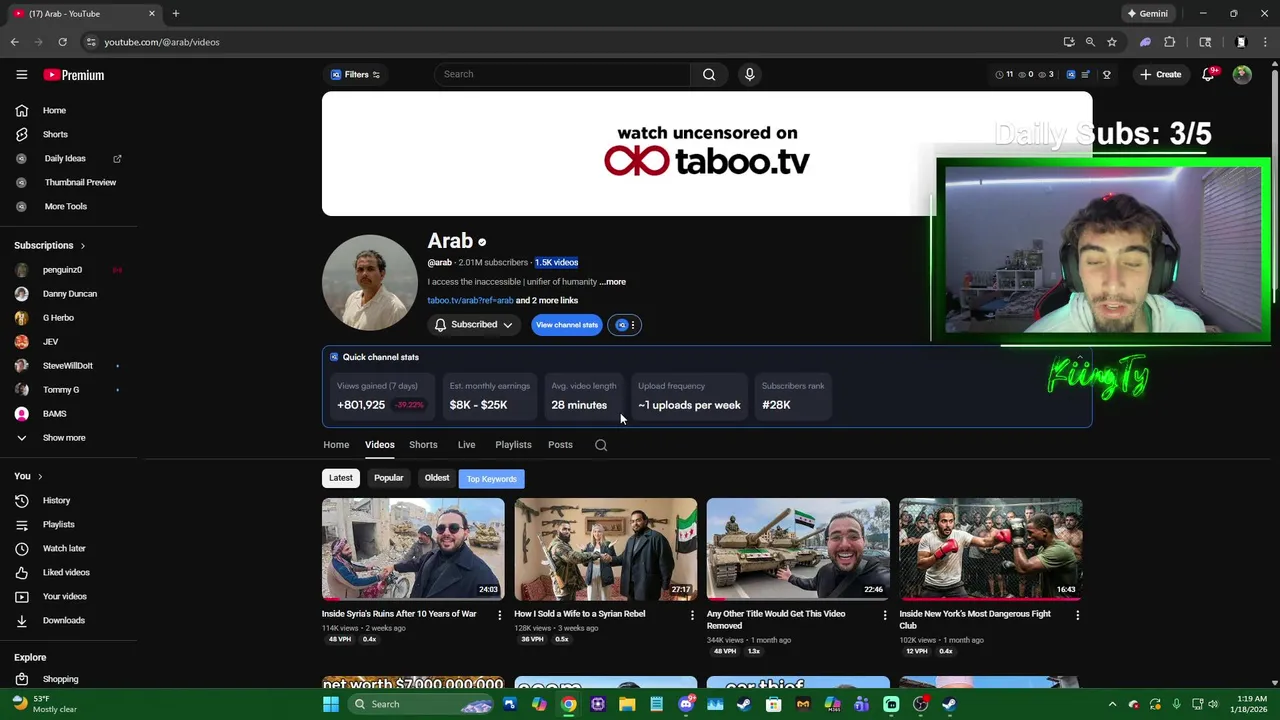Expand the You section arrow
1280x720 pixels.
40,477
